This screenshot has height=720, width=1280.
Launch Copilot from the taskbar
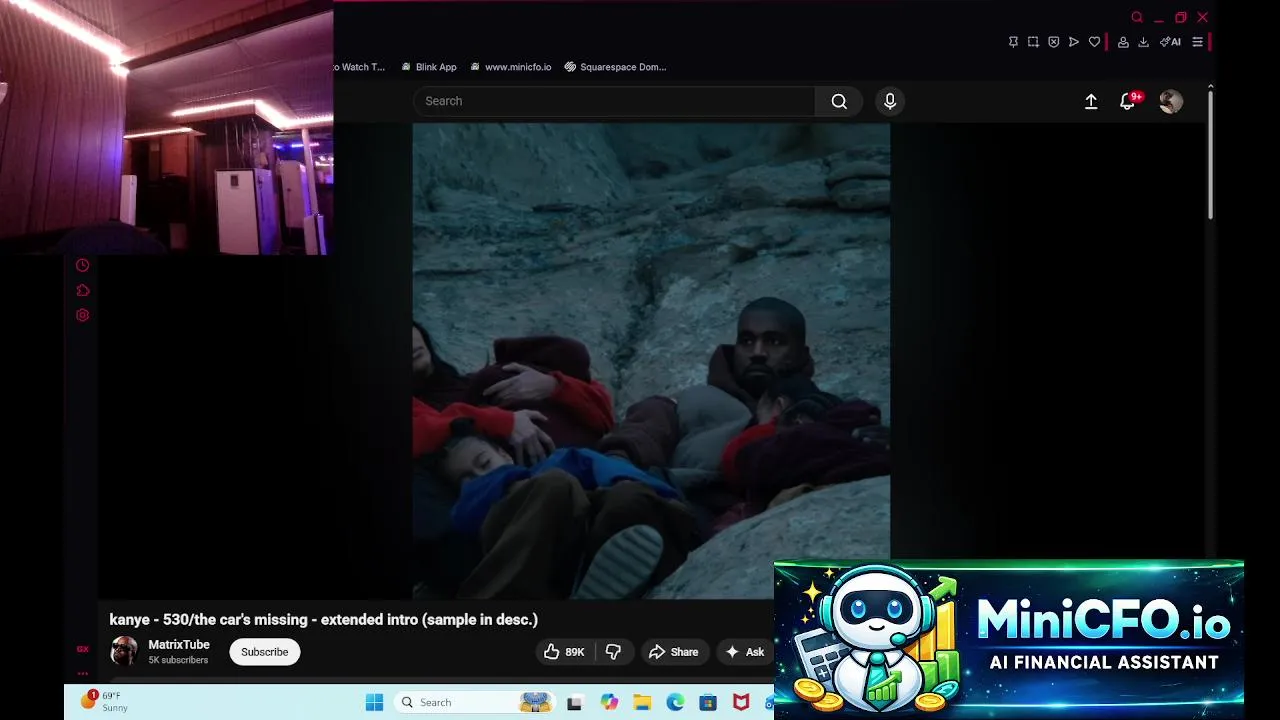pos(609,703)
